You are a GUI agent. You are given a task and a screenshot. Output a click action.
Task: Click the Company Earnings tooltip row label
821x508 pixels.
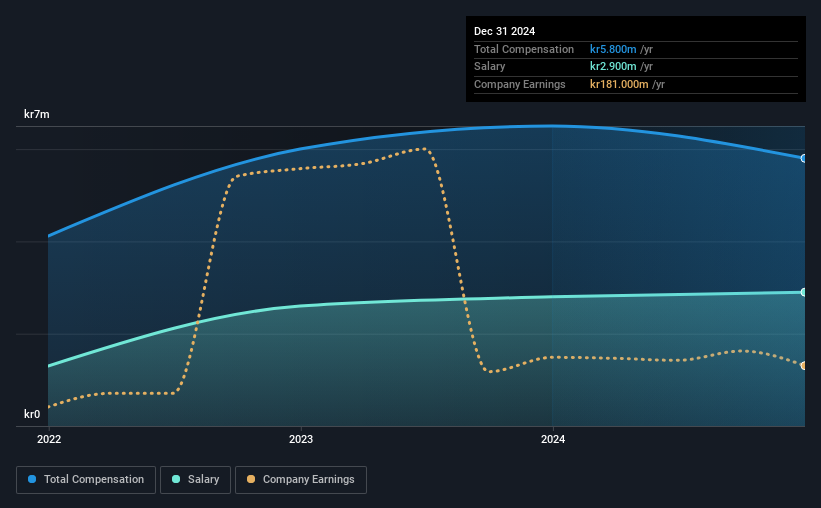[x=519, y=84]
